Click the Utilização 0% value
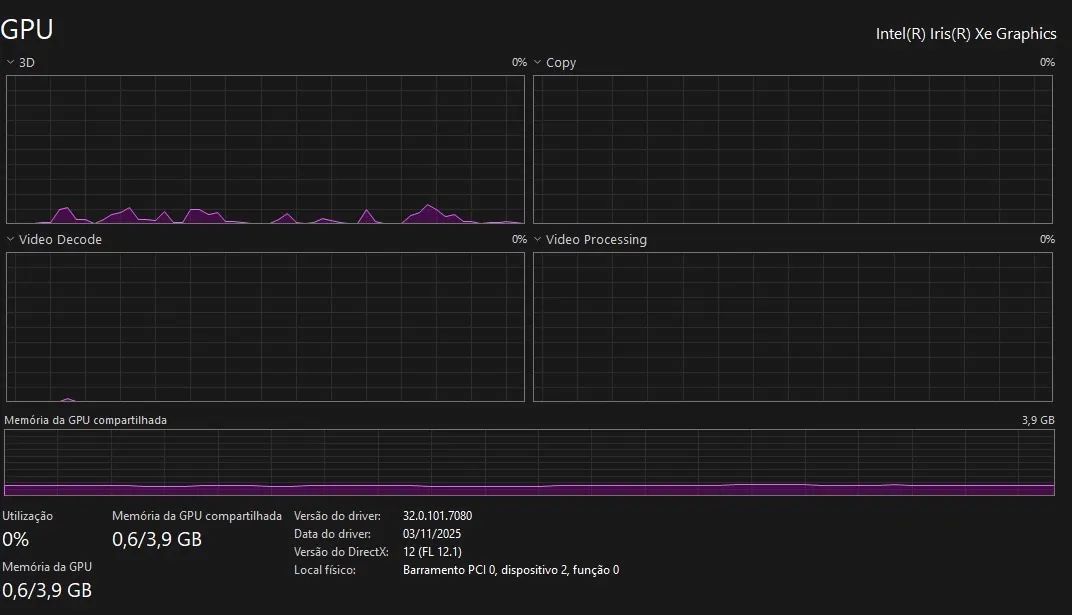Image resolution: width=1072 pixels, height=615 pixels. tap(16, 539)
